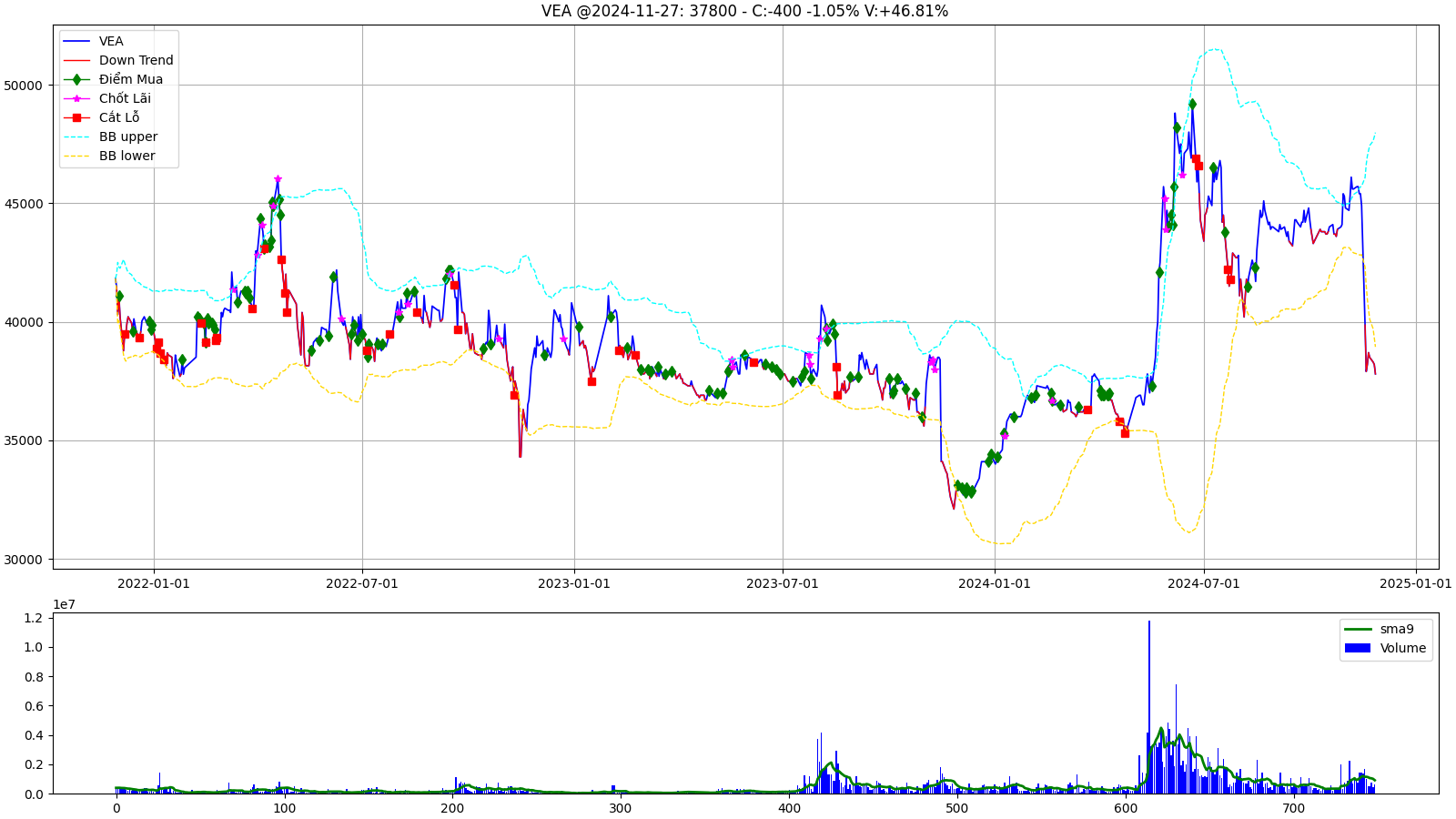Click the 40000 y-axis label

24,322
